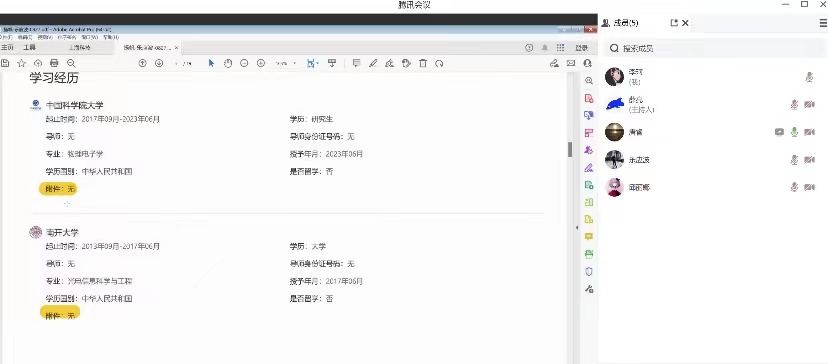Open the fit-page options dropdown arrow
Image resolution: width=828 pixels, height=364 pixels.
[318, 63]
